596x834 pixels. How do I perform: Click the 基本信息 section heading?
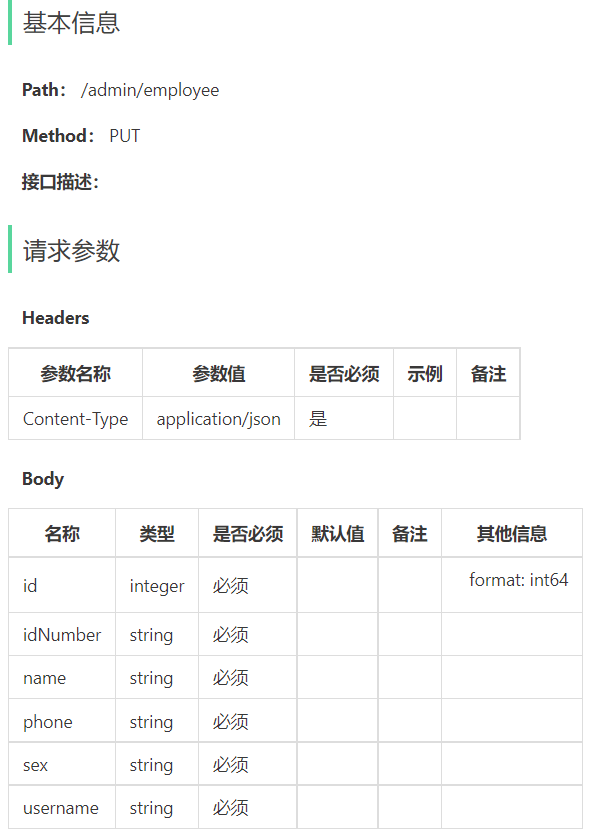pos(71,23)
